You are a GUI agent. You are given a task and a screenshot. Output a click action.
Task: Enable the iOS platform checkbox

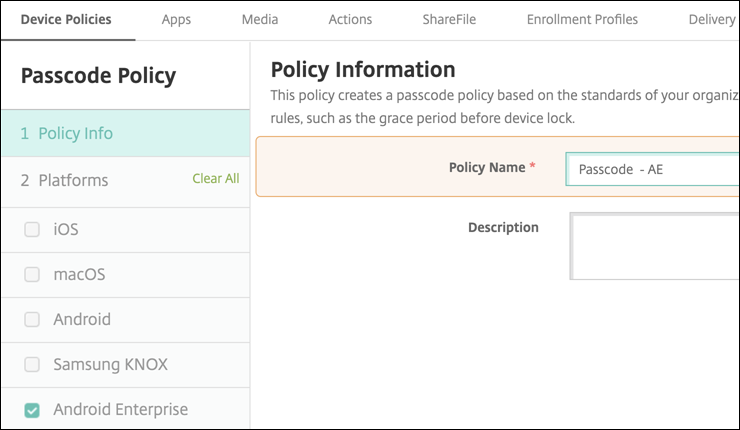pos(32,229)
